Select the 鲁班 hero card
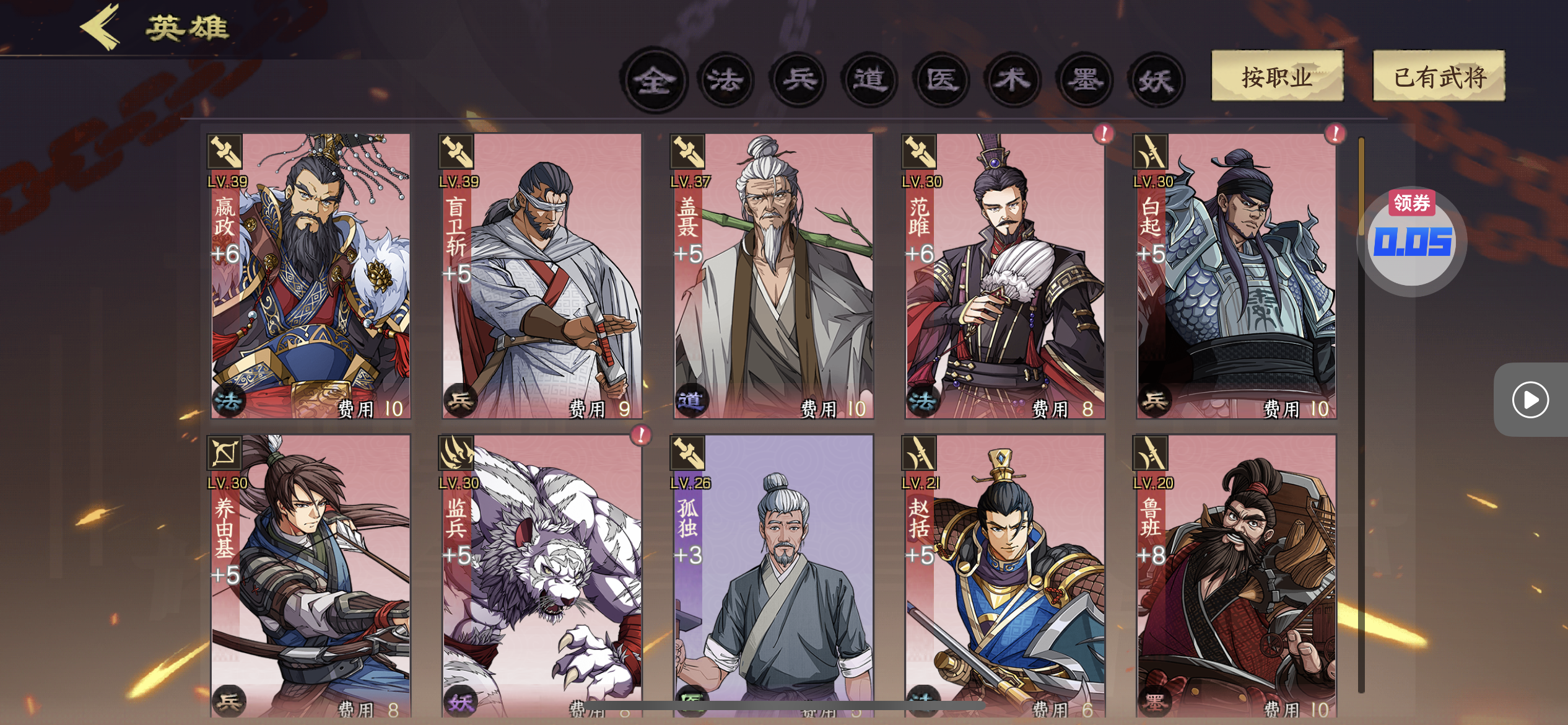The height and width of the screenshot is (725, 1568). click(1236, 576)
